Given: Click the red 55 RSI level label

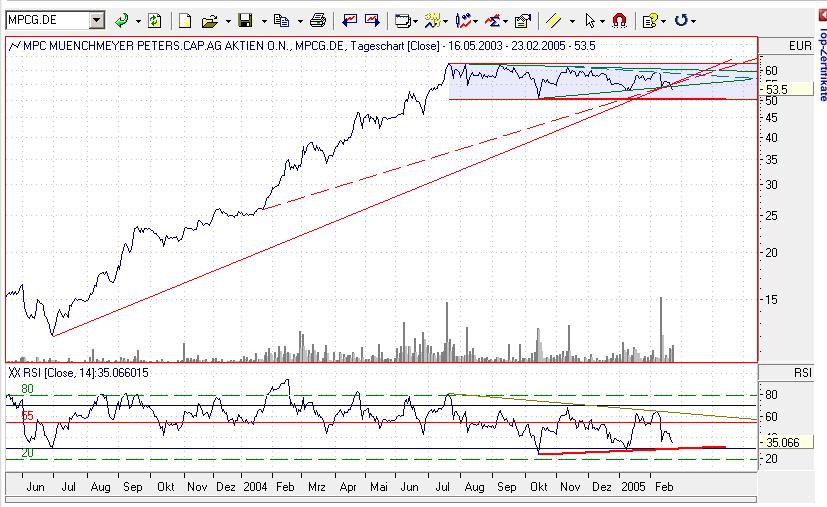Looking at the screenshot, I should click(27, 416).
